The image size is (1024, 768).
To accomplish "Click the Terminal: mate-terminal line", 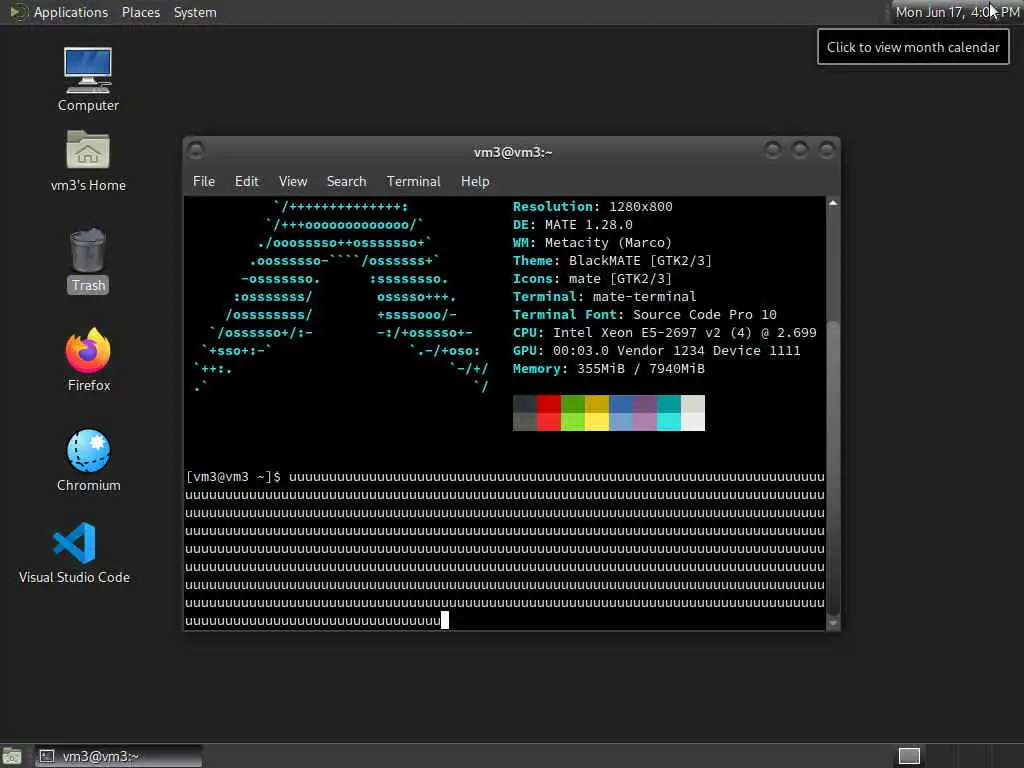I will click(604, 296).
